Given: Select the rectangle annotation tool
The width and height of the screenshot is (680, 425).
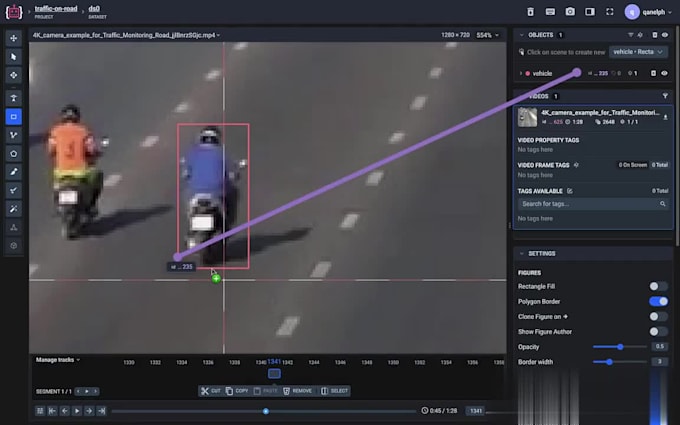Looking at the screenshot, I should (14, 116).
